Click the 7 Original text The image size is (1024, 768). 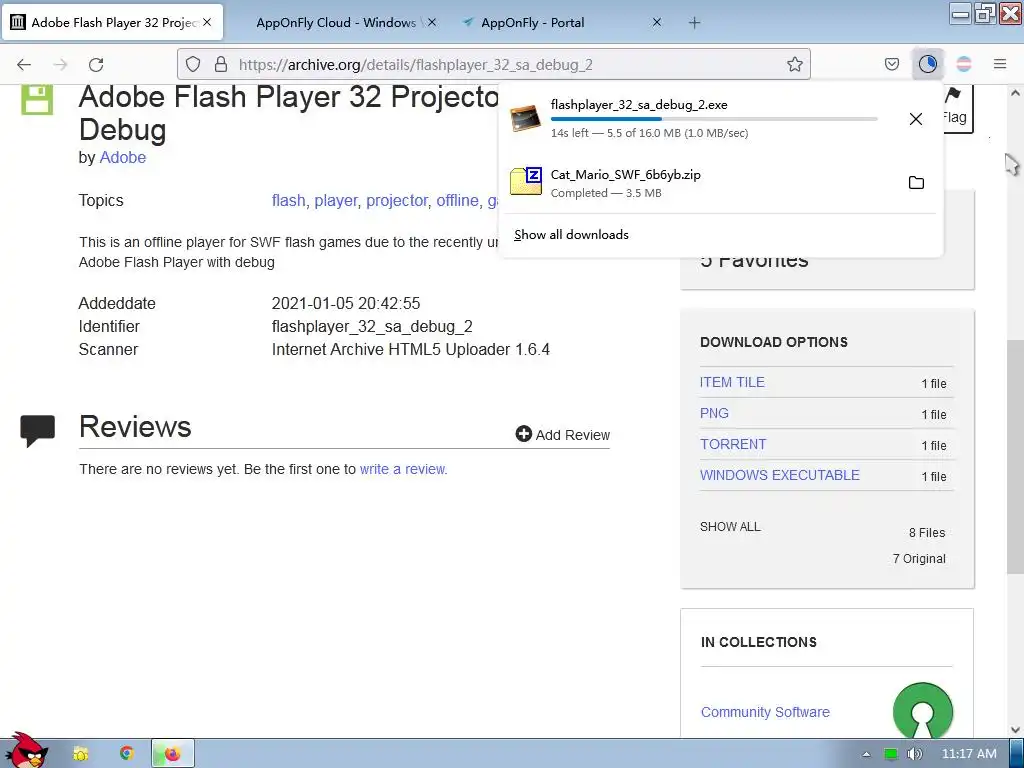point(919,558)
